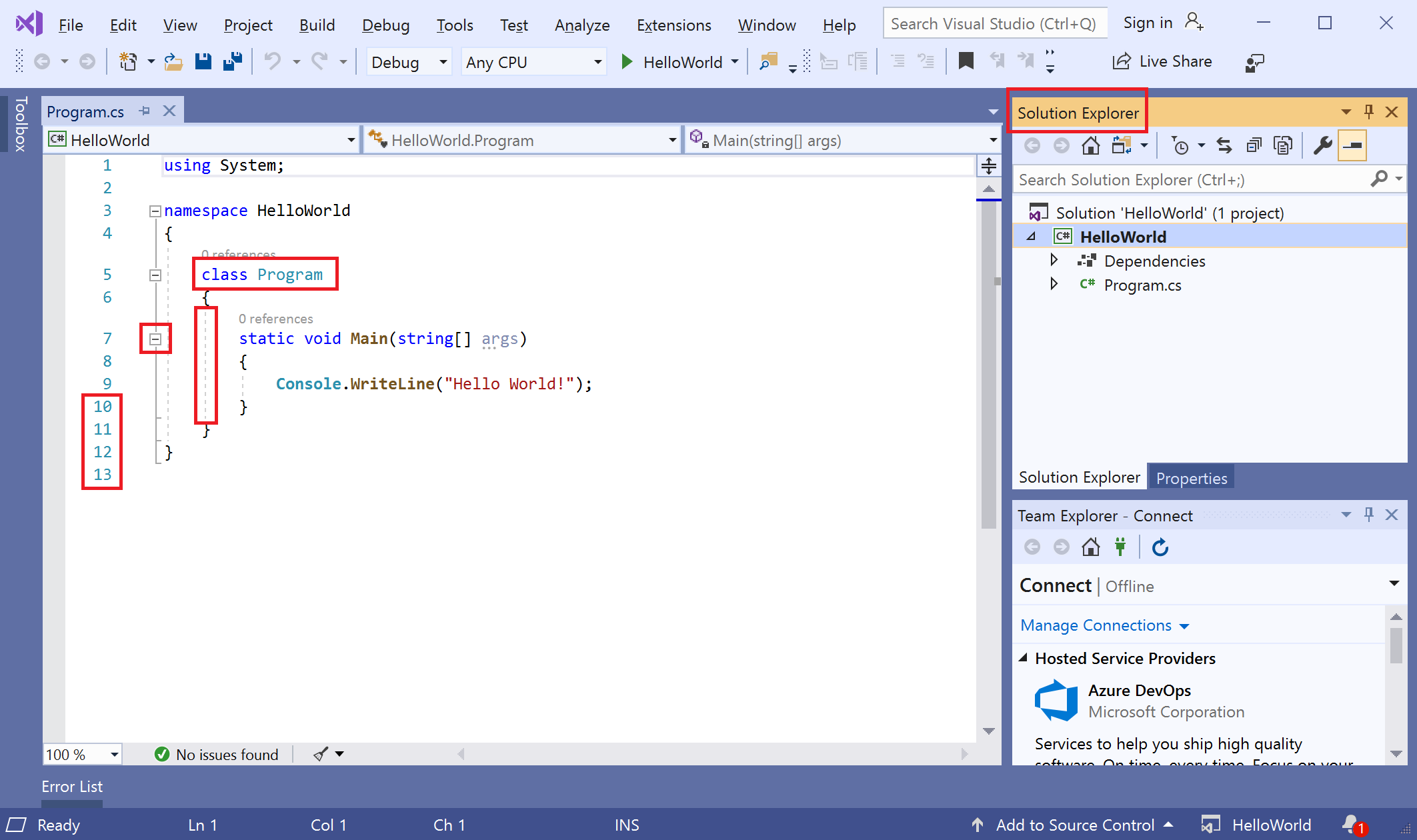
Task: Click the Undo action icon
Action: 275,62
